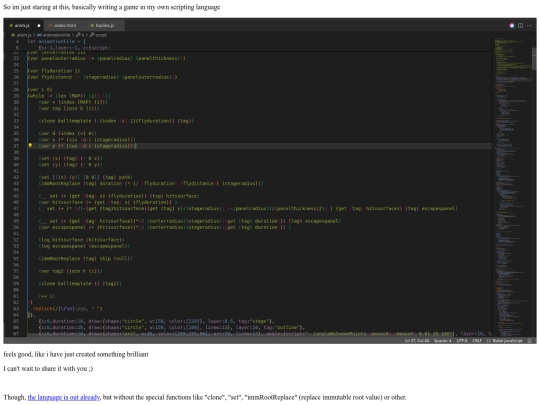Open notifications bell in status bar
This screenshot has height=405, width=540.
(x=530, y=341)
